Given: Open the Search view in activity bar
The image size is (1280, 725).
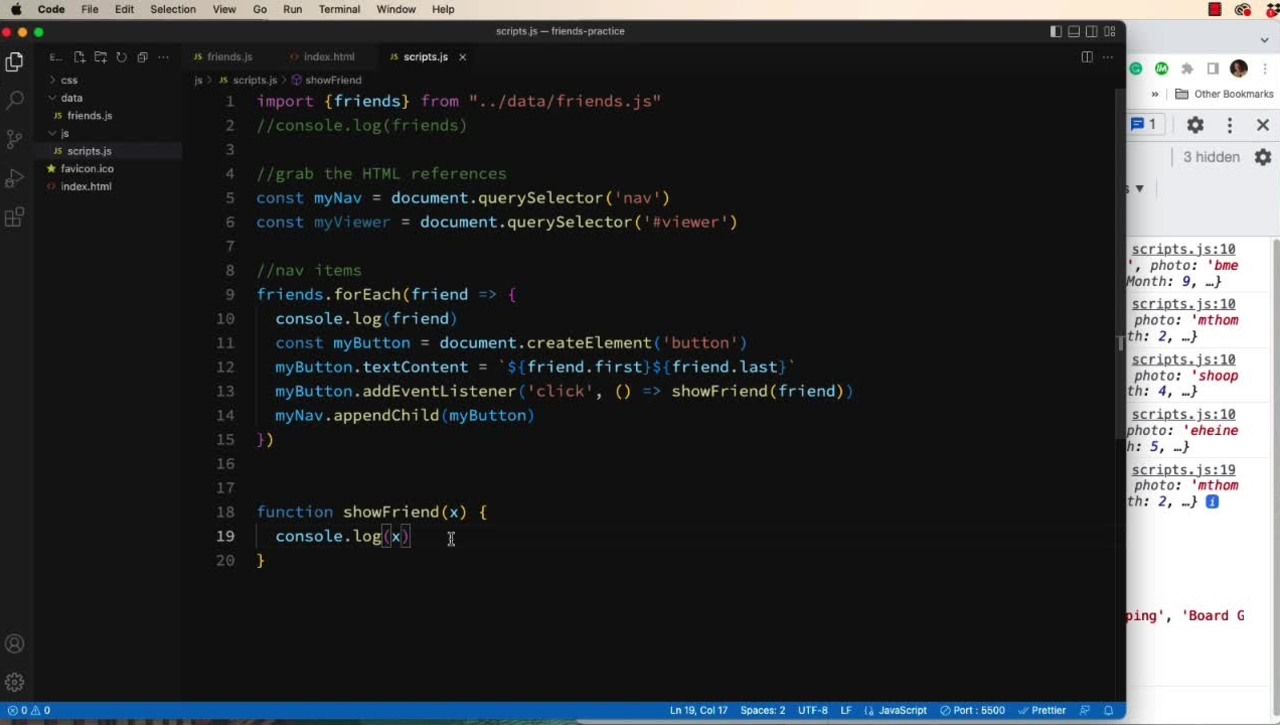Looking at the screenshot, I should tap(15, 100).
